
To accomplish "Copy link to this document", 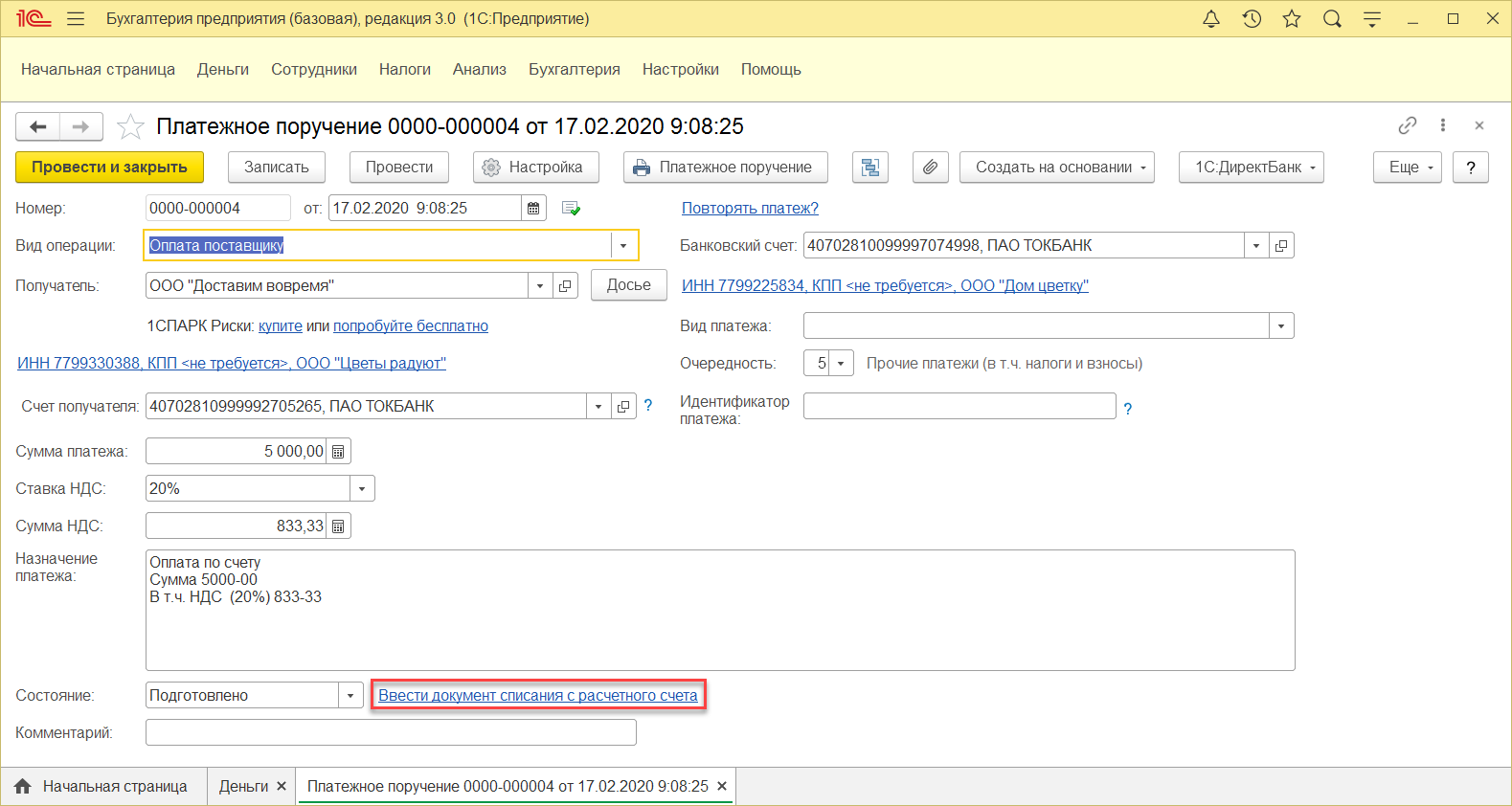I will (x=1407, y=125).
